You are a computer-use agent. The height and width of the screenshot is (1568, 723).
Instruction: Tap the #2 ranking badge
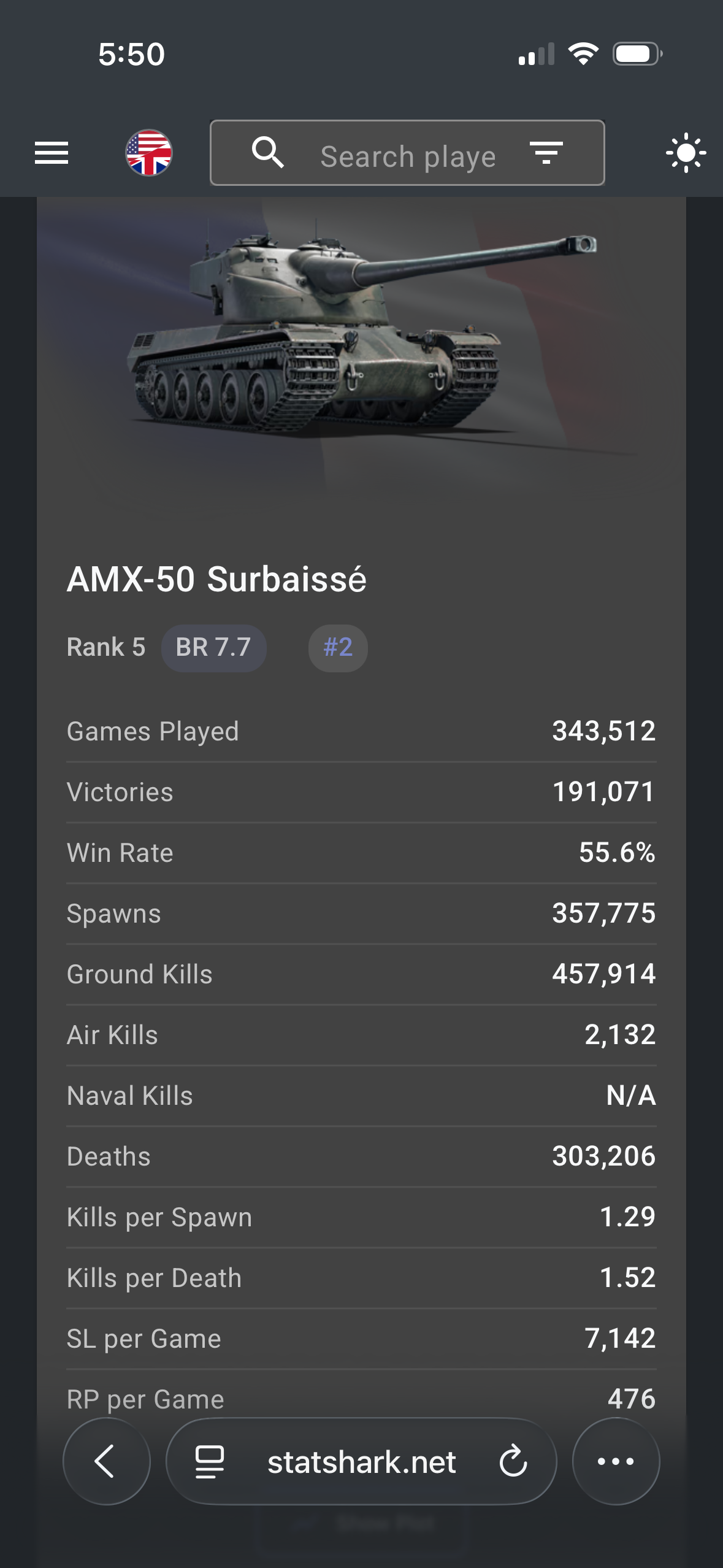(x=338, y=648)
